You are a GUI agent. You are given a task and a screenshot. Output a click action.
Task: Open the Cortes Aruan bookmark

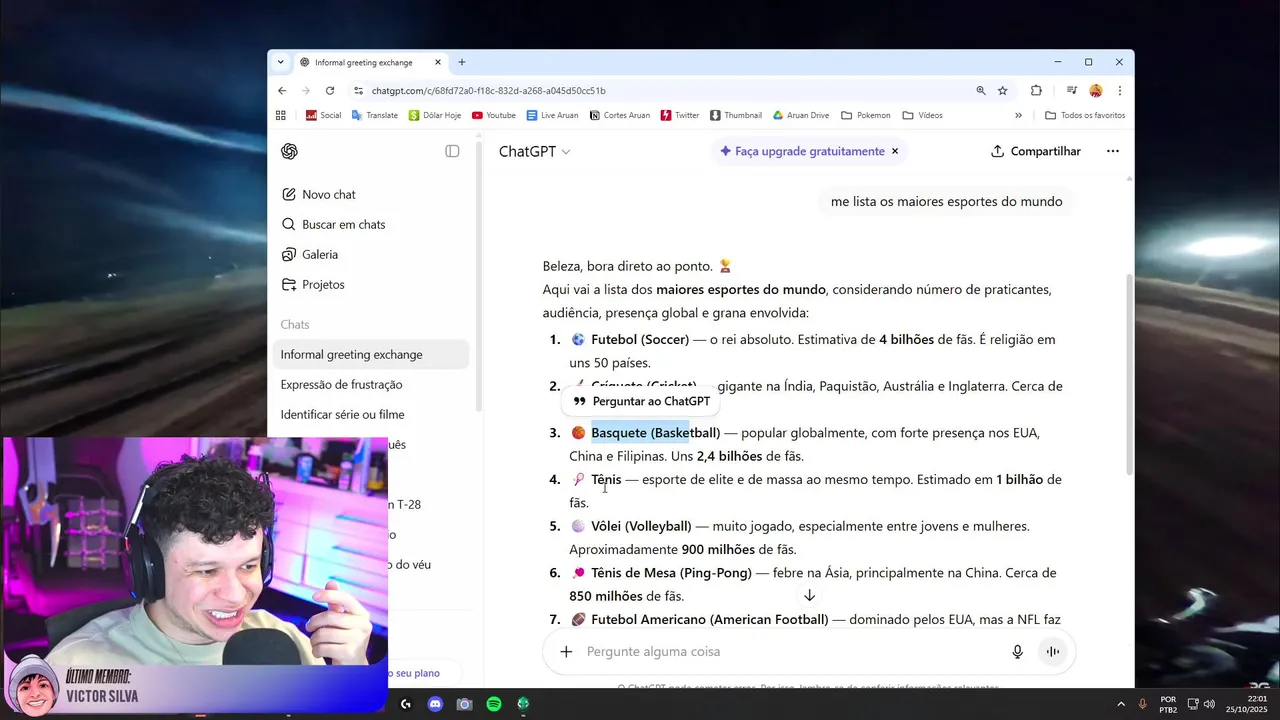click(x=620, y=115)
